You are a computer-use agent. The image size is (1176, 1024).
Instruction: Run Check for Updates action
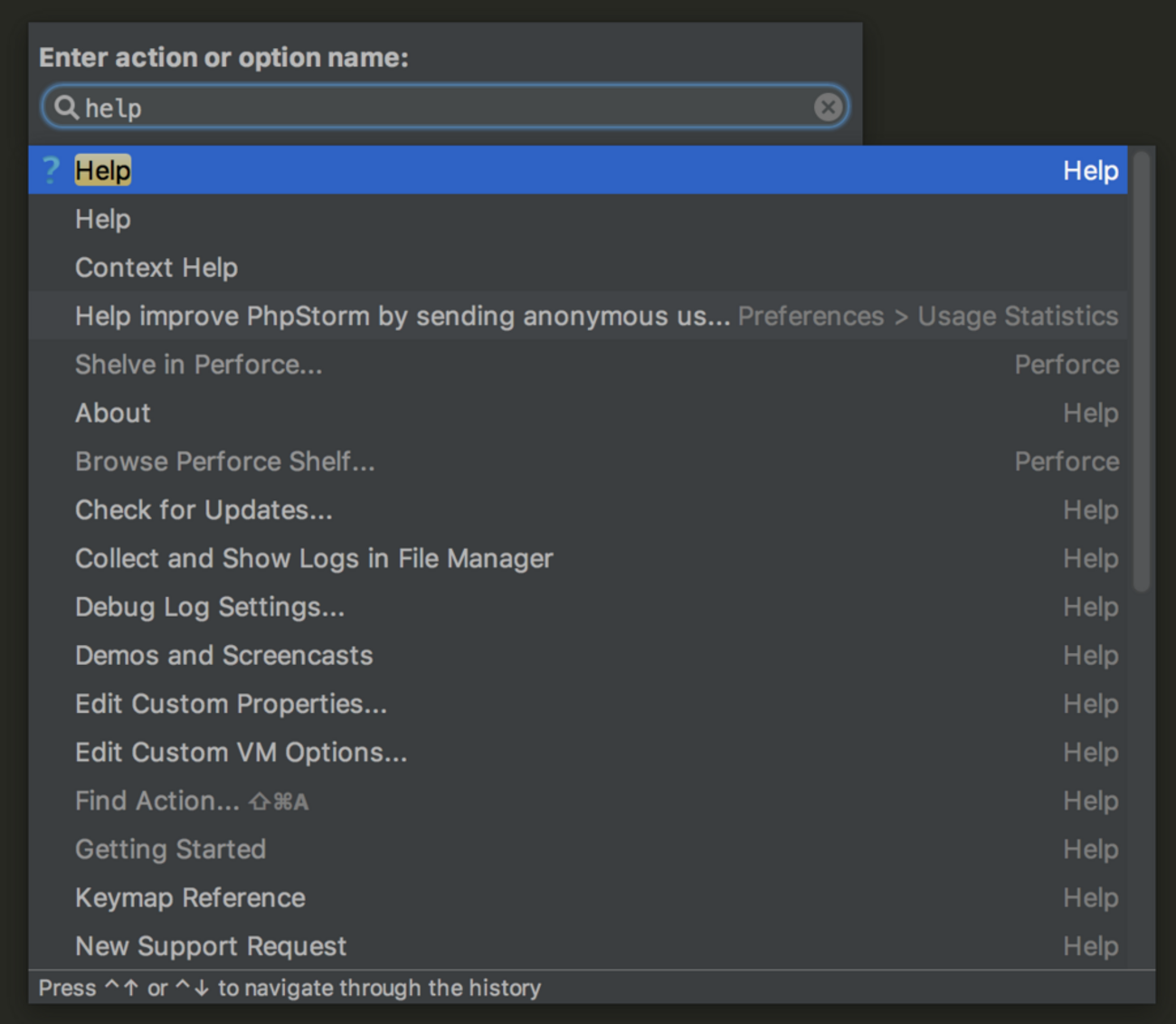tap(204, 510)
